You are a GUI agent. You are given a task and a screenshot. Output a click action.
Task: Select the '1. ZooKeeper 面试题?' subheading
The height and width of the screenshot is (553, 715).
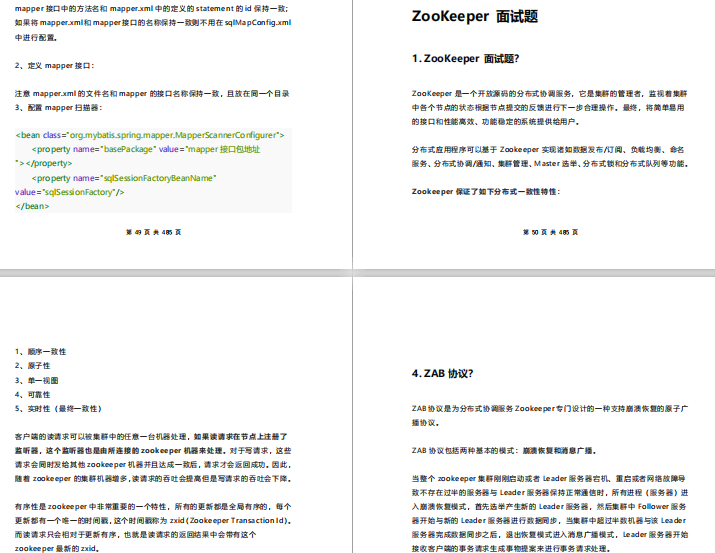click(x=465, y=58)
